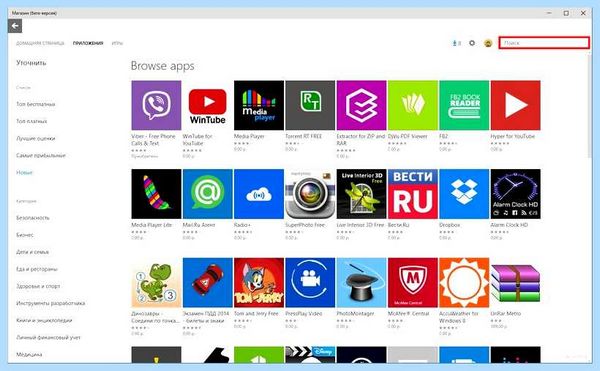Select the Live Interior 3D Free tile
This screenshot has height=371, width=600.
click(x=361, y=194)
